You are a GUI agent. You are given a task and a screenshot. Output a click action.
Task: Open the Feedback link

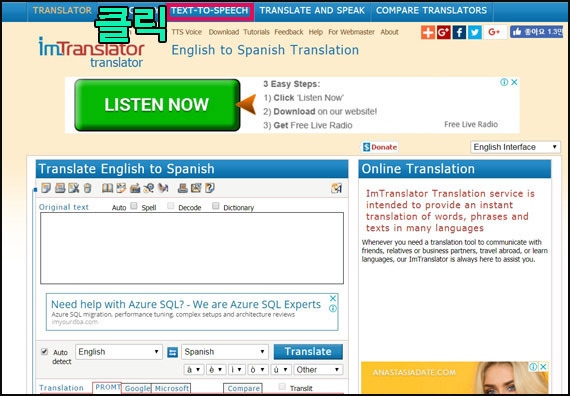[289, 32]
